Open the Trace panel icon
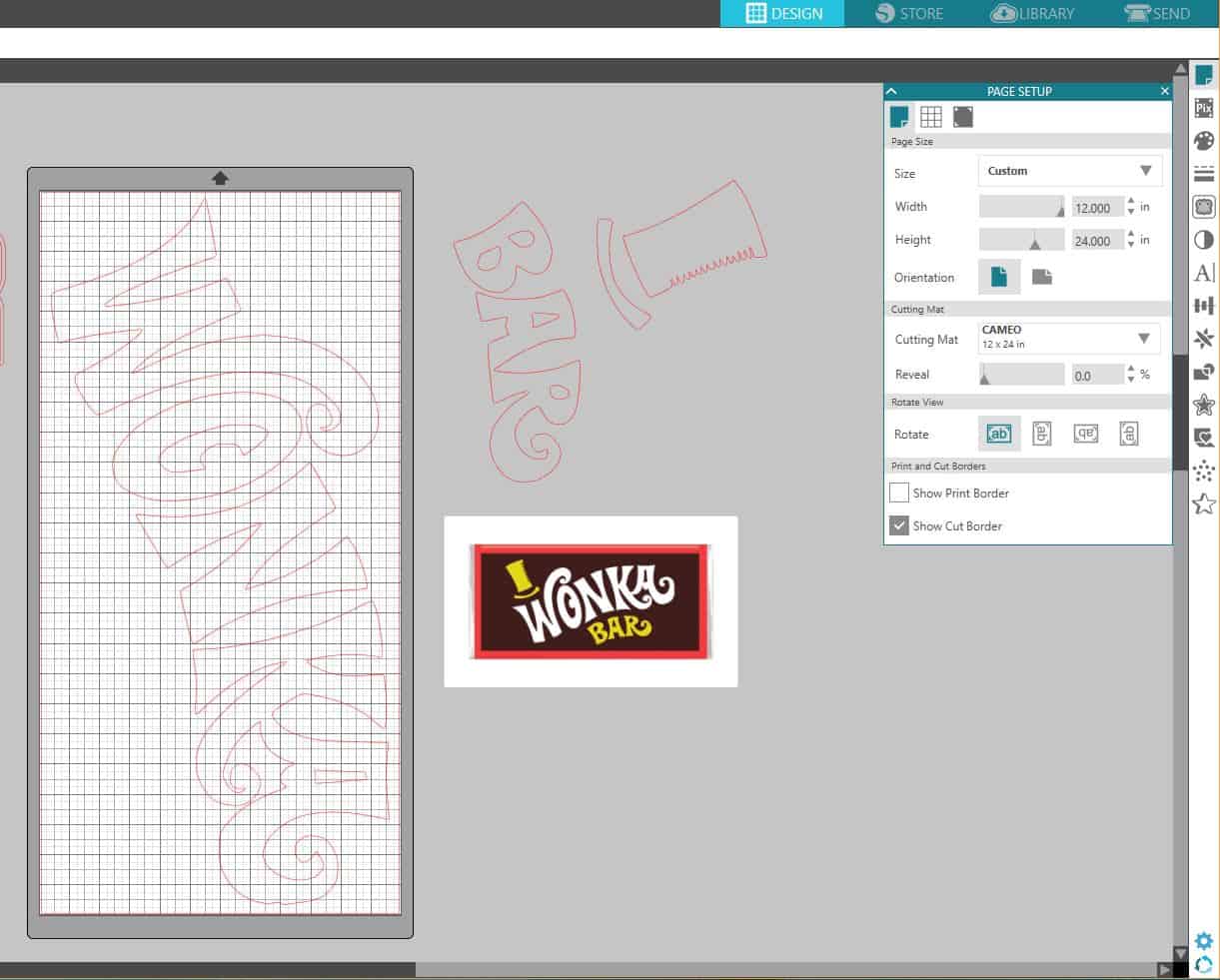The height and width of the screenshot is (980, 1220). point(1203,207)
